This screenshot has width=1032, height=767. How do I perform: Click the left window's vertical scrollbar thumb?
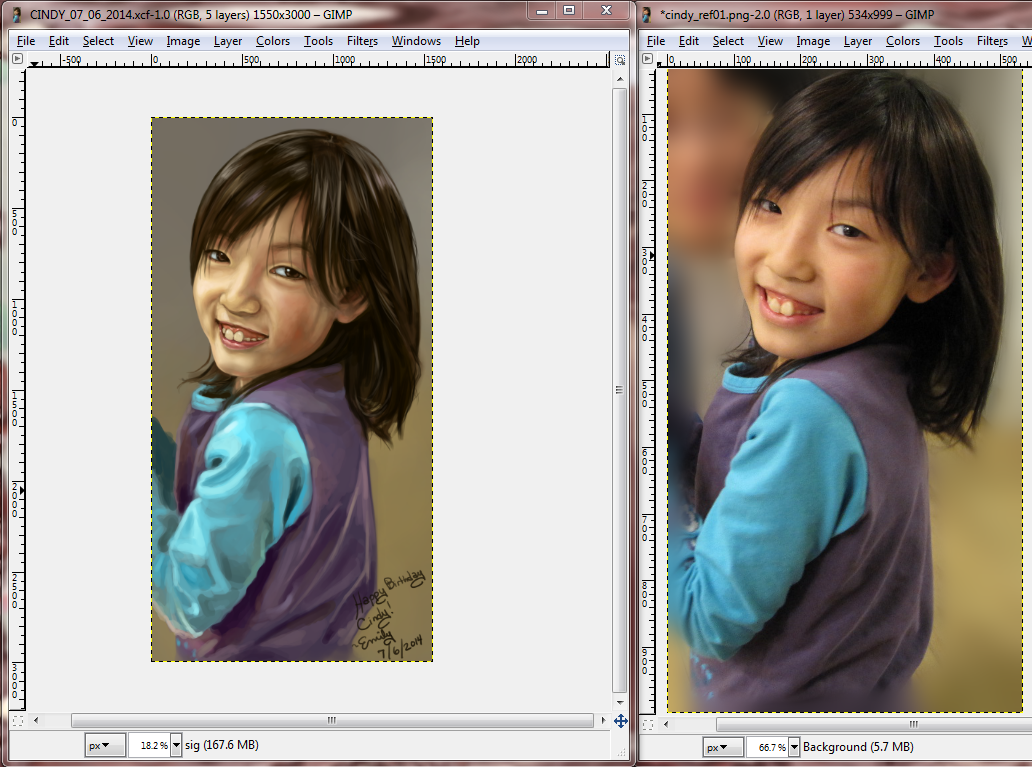pyautogui.click(x=620, y=389)
